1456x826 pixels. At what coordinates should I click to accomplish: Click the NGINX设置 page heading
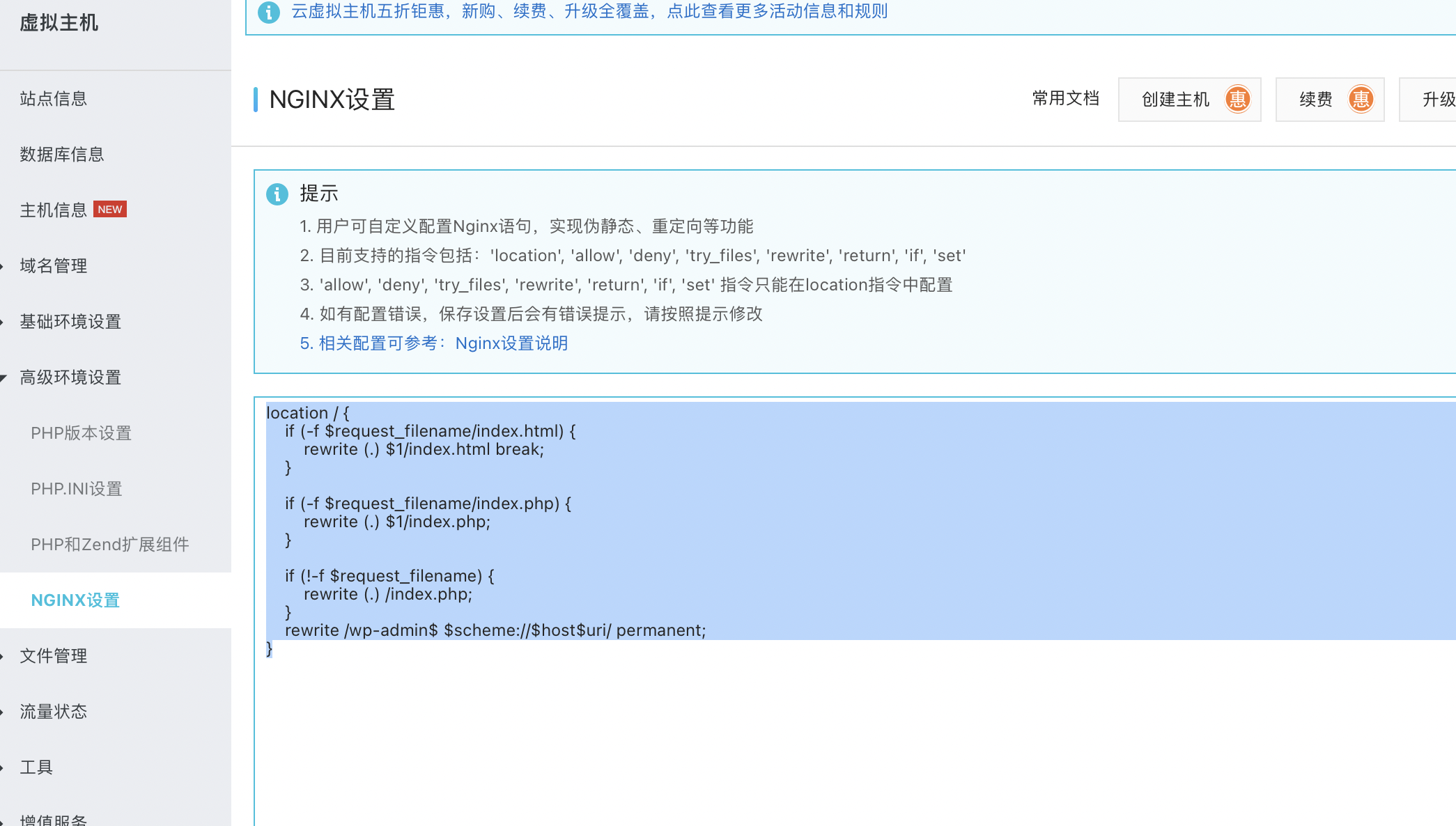(332, 100)
